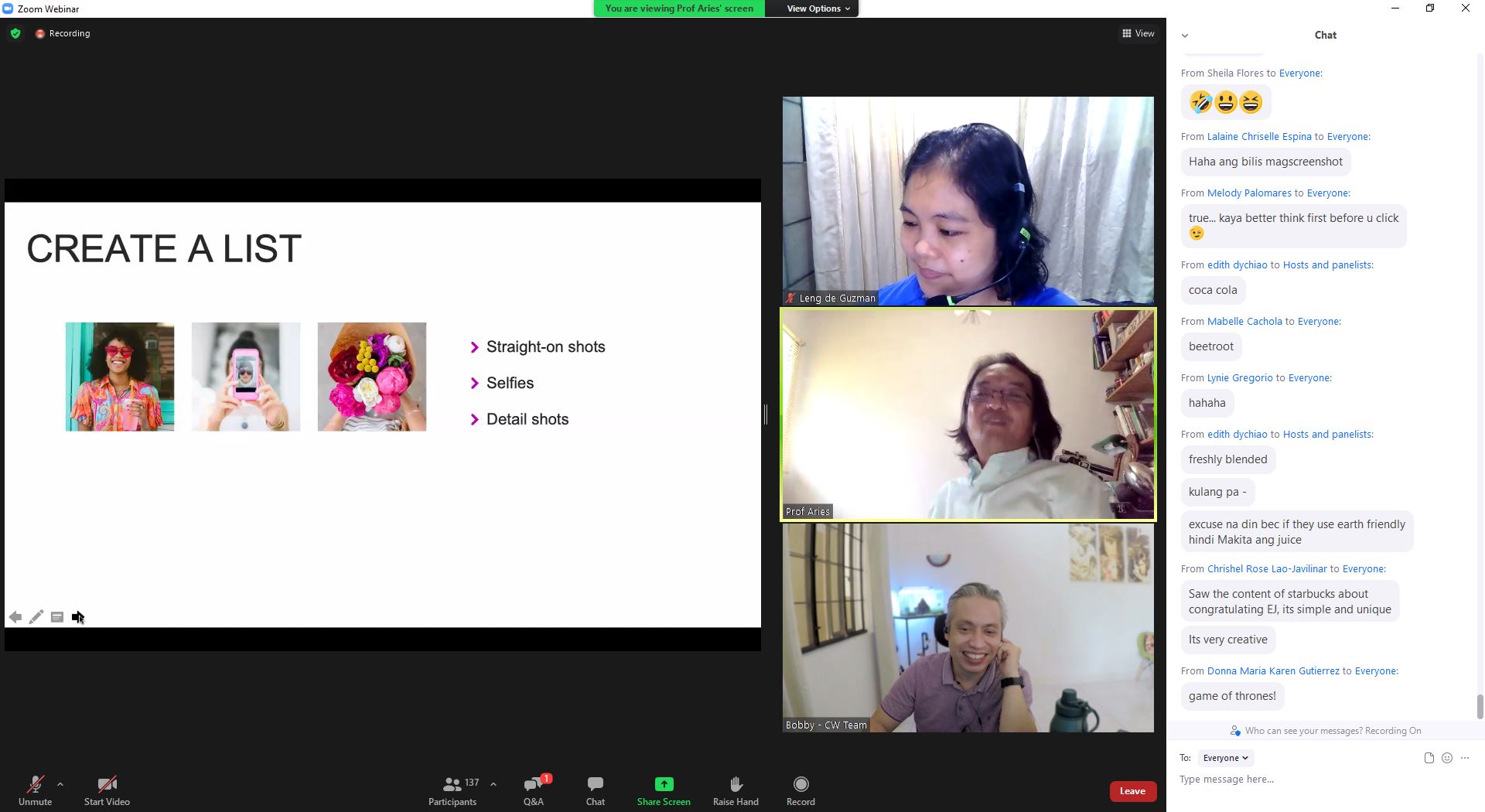Open the chat more options ellipsis
This screenshot has height=812, width=1485.
point(1465,758)
